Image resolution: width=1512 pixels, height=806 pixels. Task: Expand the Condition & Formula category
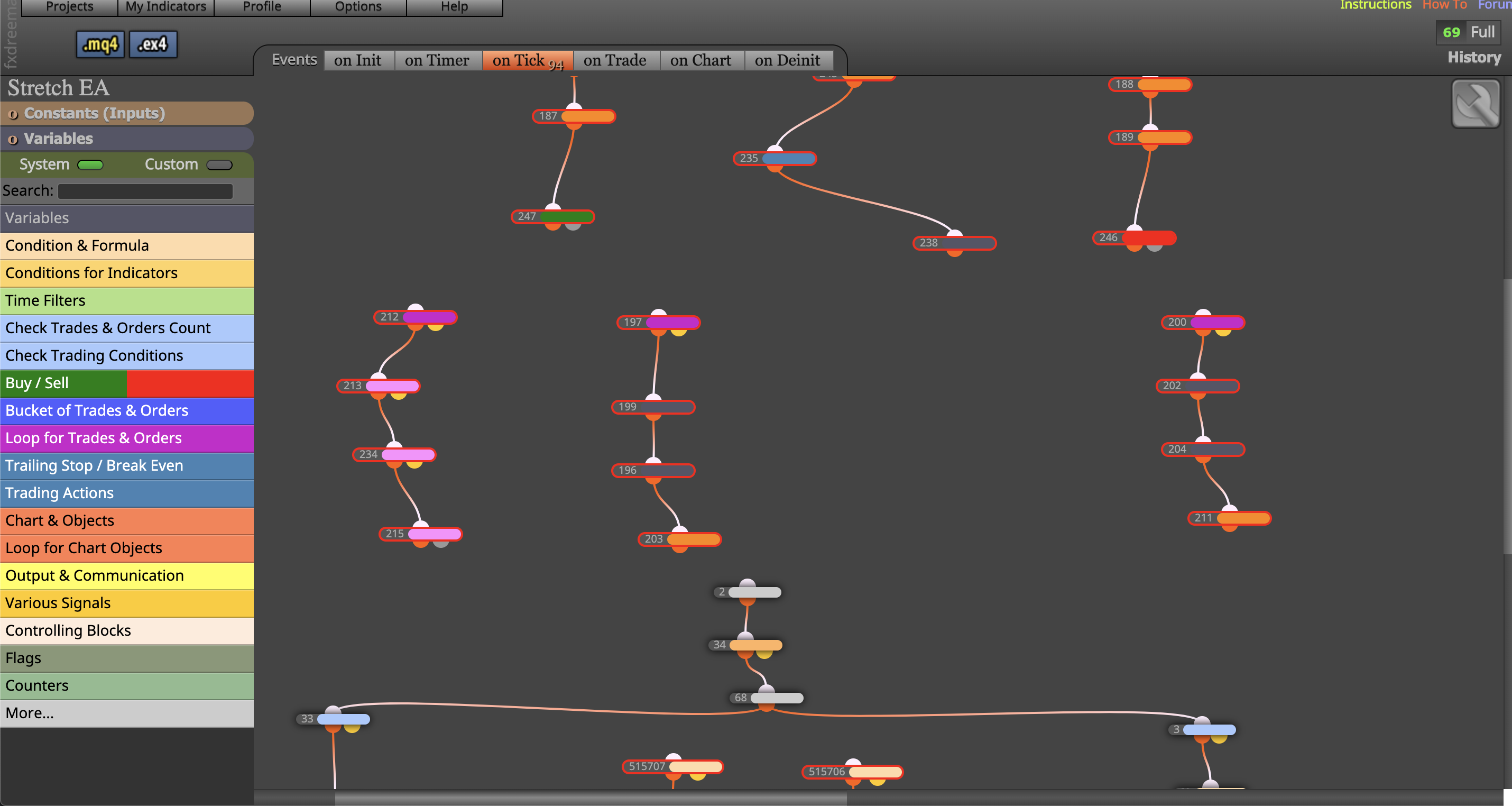[127, 245]
